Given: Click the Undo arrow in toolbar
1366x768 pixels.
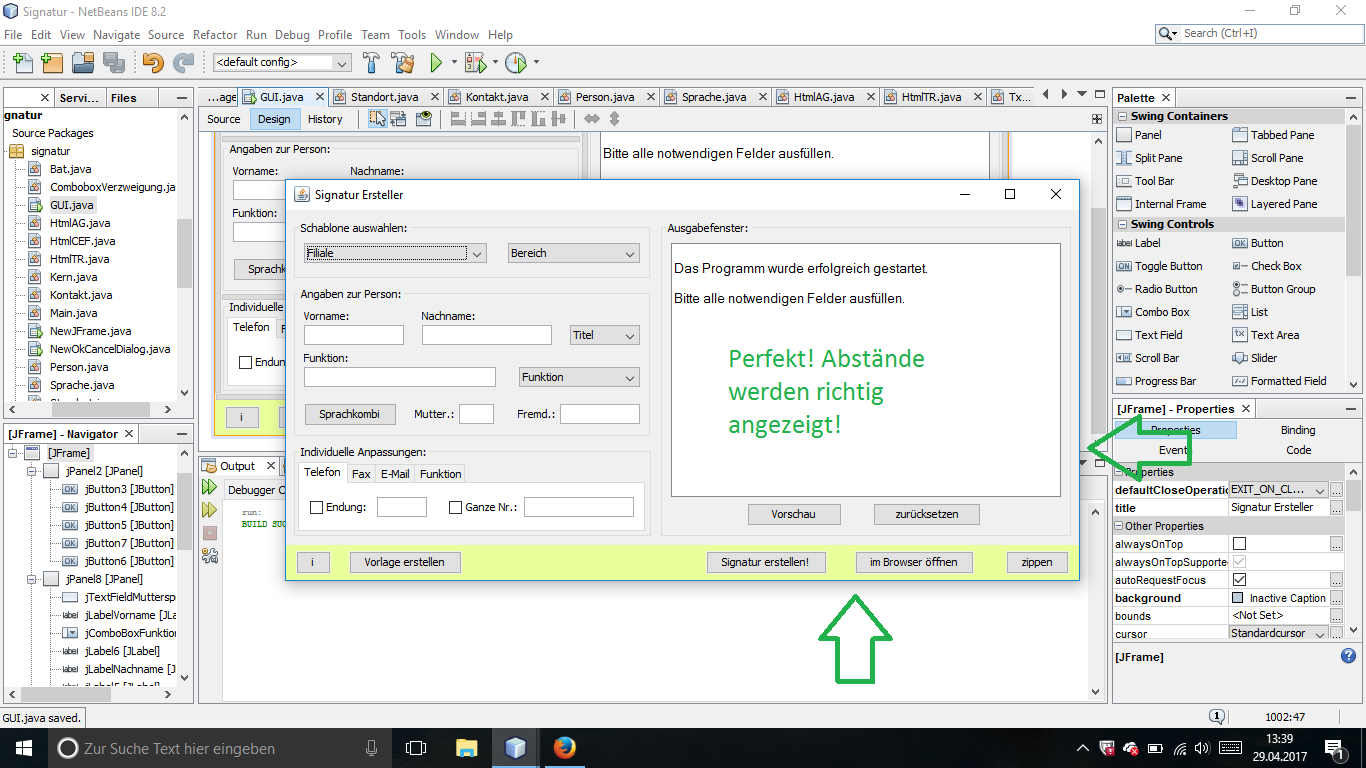Looking at the screenshot, I should 152,62.
